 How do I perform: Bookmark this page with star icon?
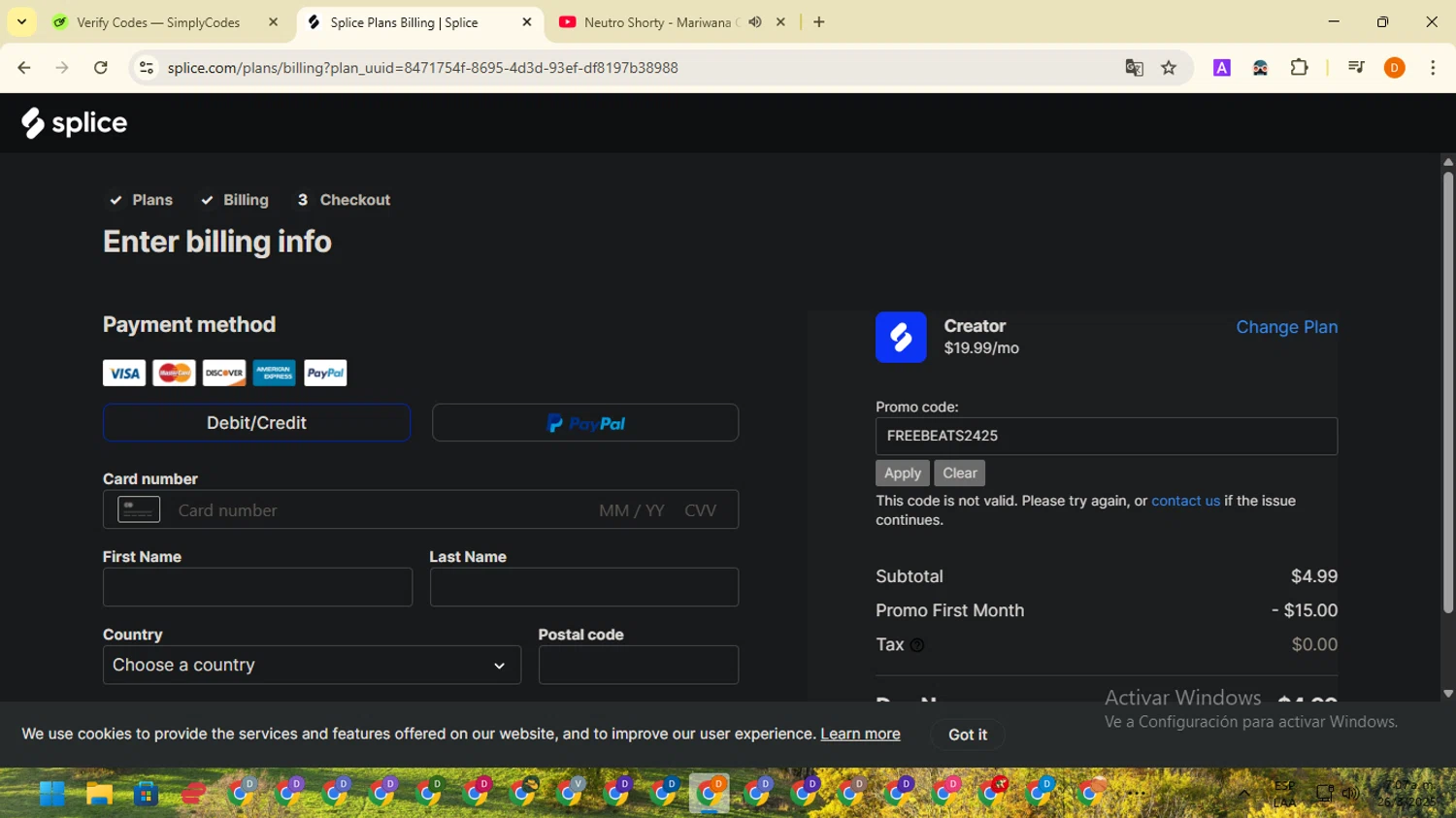tap(1169, 68)
